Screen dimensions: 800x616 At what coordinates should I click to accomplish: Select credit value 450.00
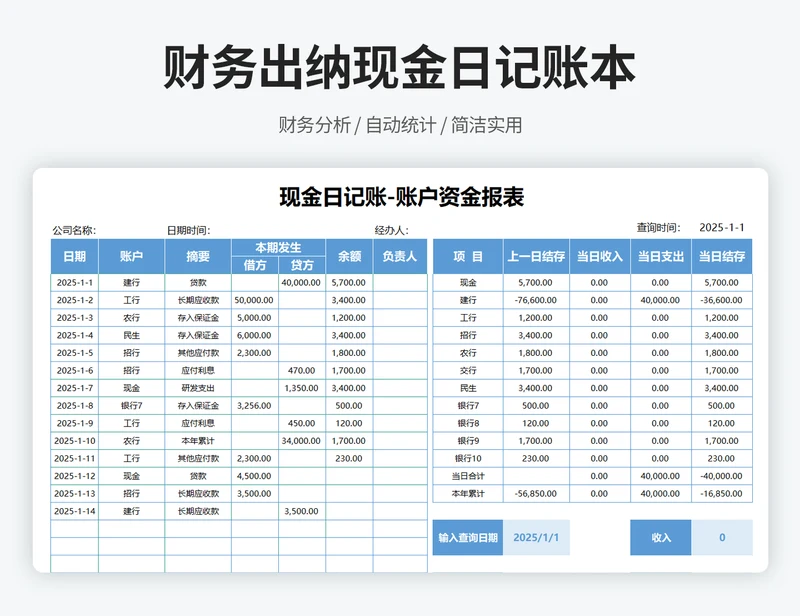point(302,423)
